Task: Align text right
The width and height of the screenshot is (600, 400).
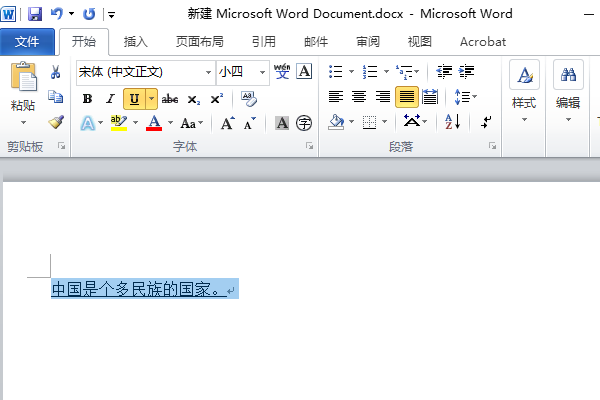Action: [x=383, y=97]
